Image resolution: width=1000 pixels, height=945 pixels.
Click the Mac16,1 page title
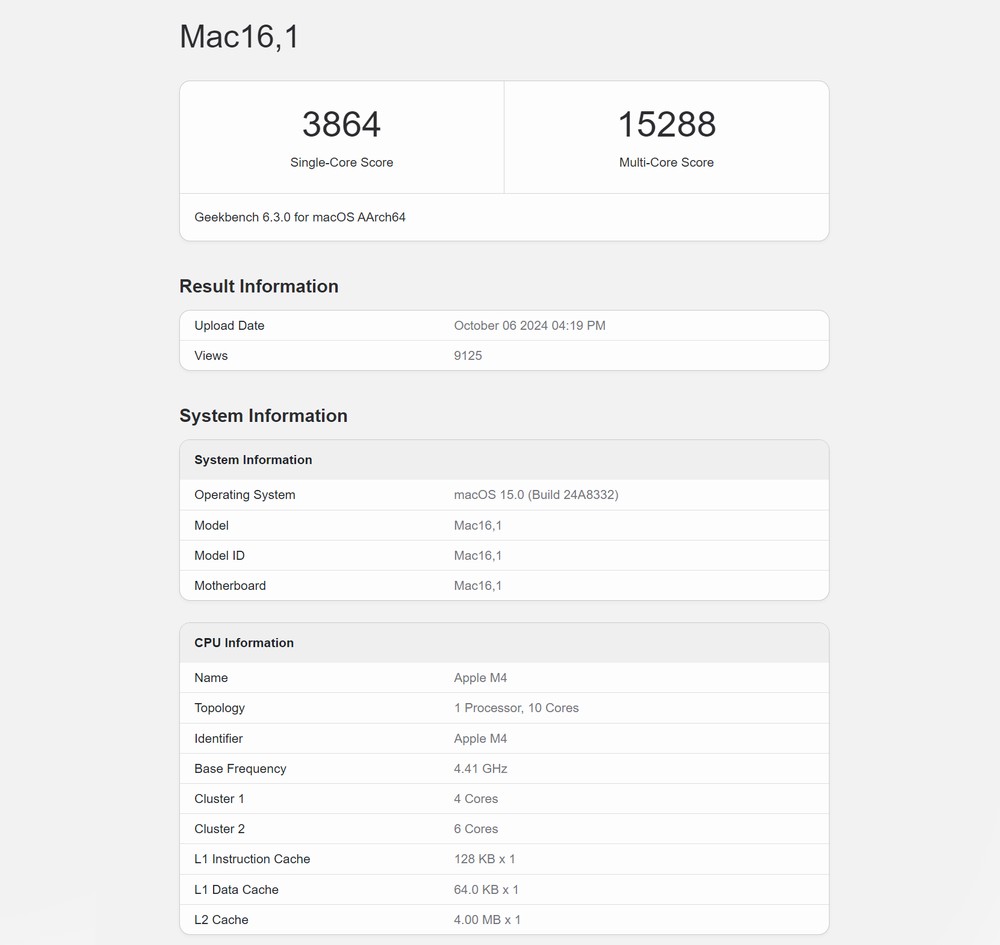click(239, 37)
